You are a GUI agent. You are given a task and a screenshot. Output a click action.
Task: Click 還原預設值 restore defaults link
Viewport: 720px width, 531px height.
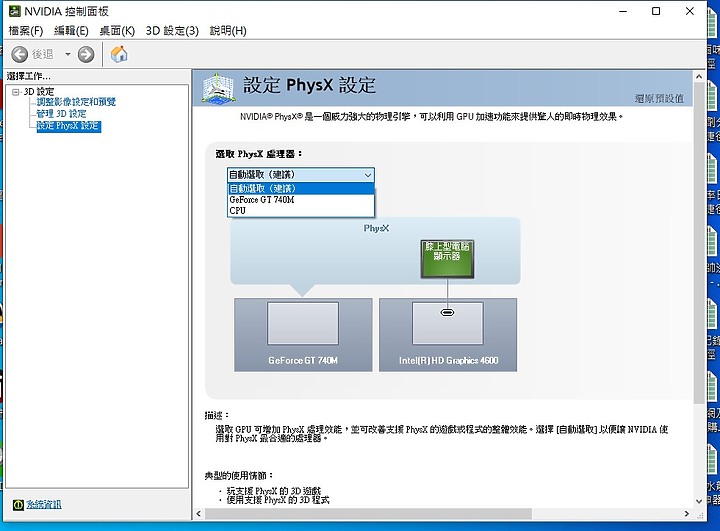coord(659,98)
